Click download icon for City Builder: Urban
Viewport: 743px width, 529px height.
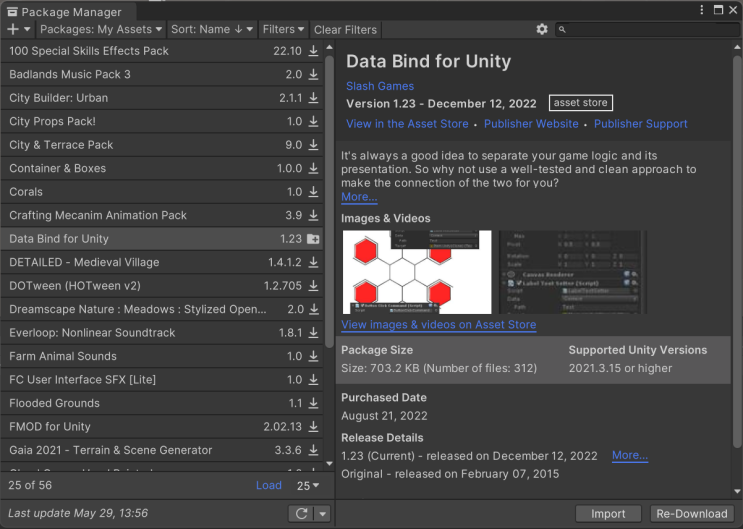click(314, 98)
